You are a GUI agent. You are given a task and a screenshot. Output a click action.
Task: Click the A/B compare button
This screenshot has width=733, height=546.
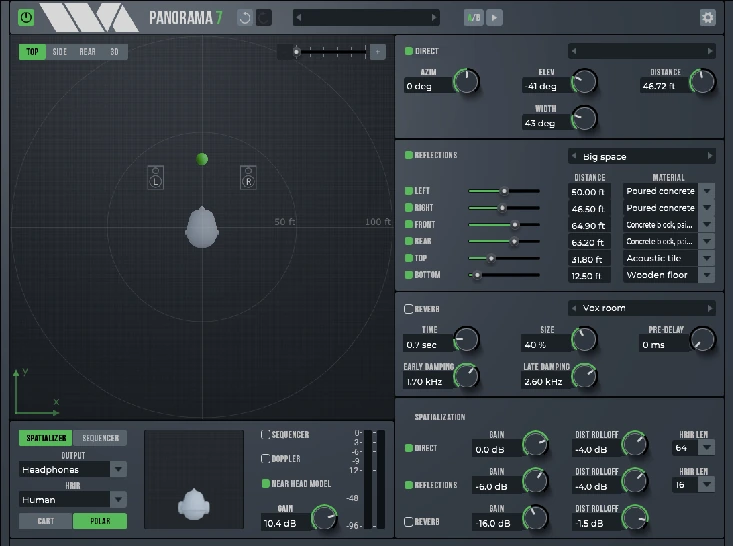(474, 18)
